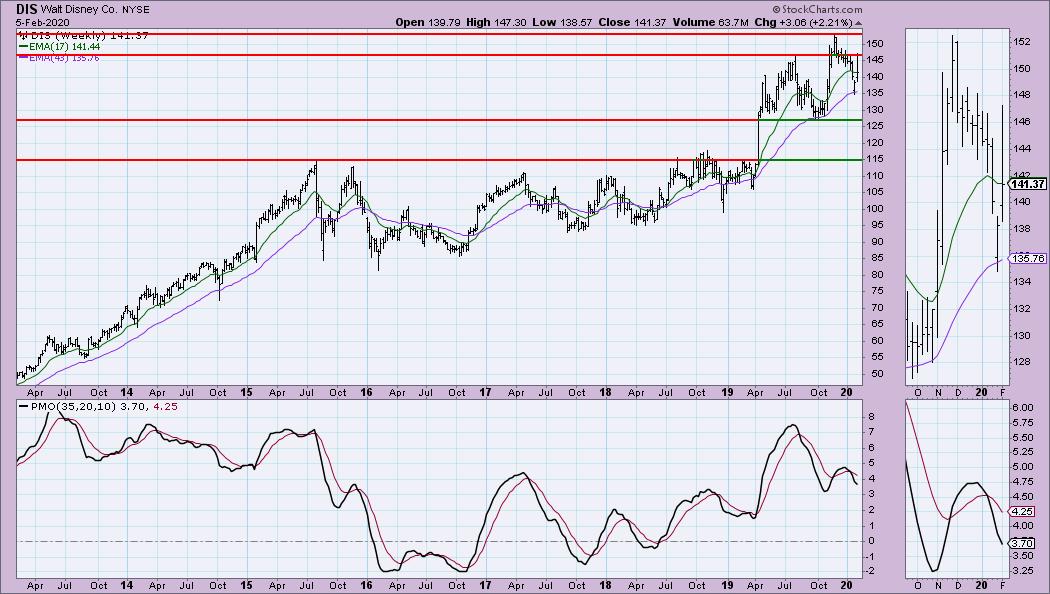Click the 141.37 price tag in zoom panel
The width and height of the screenshot is (1050, 594).
coord(1027,184)
